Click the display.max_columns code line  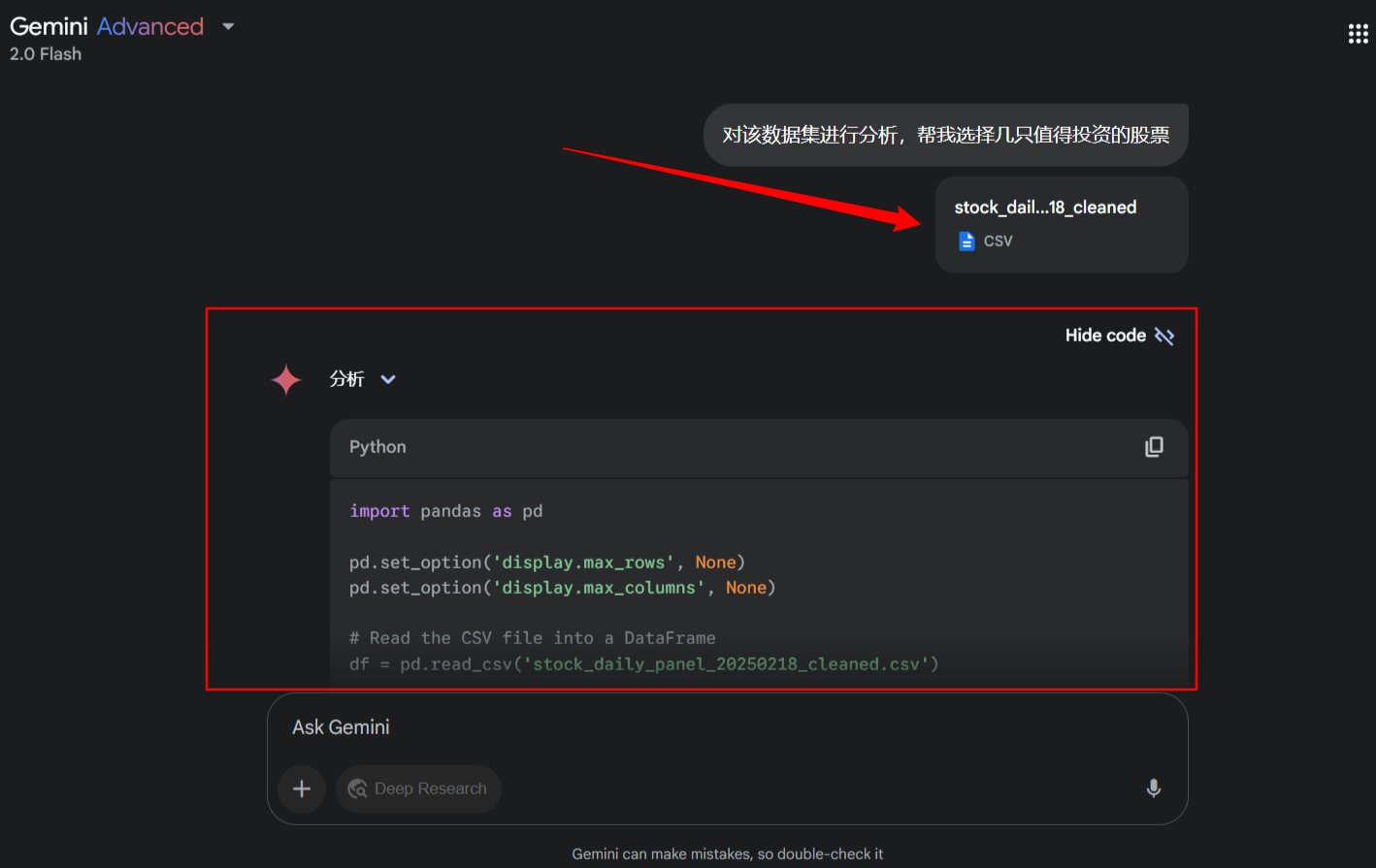(x=563, y=588)
